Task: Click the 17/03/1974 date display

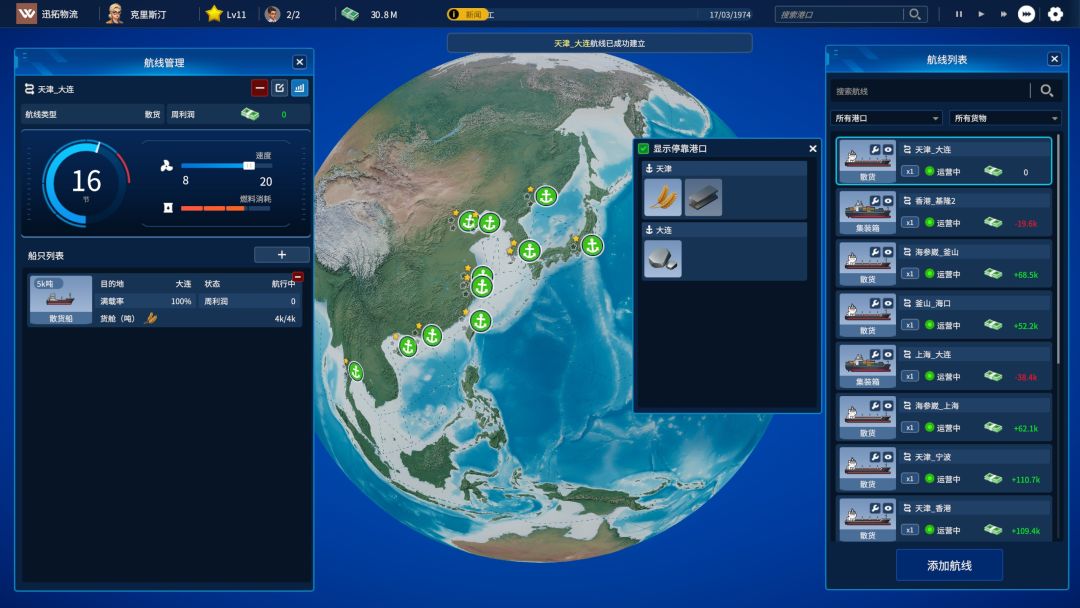Action: click(x=730, y=14)
